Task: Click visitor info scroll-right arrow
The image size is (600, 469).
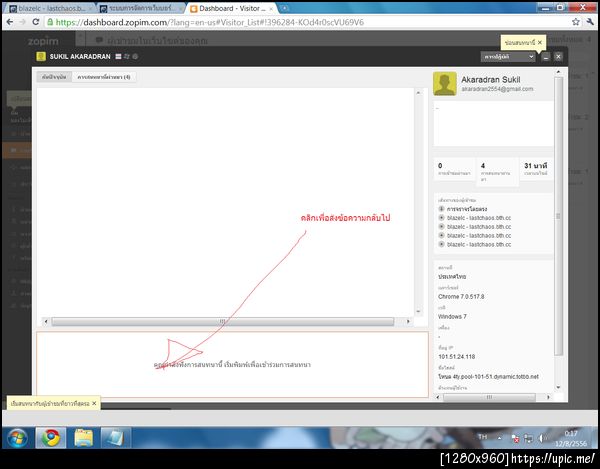Action: pyautogui.click(x=548, y=397)
